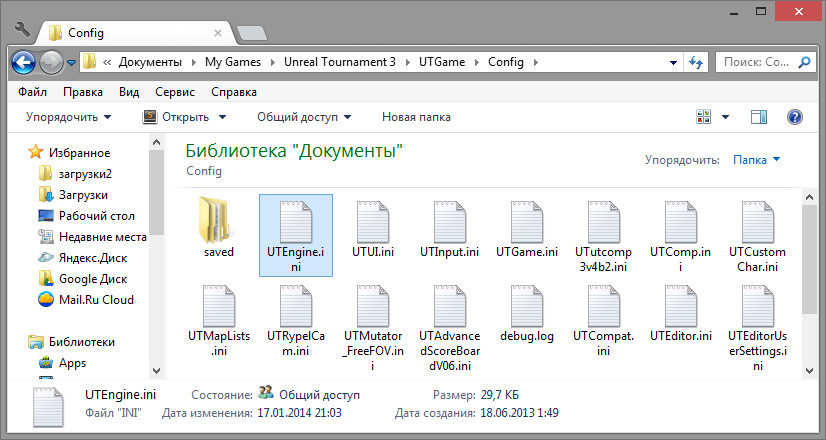Open the Справка menu

click(234, 92)
